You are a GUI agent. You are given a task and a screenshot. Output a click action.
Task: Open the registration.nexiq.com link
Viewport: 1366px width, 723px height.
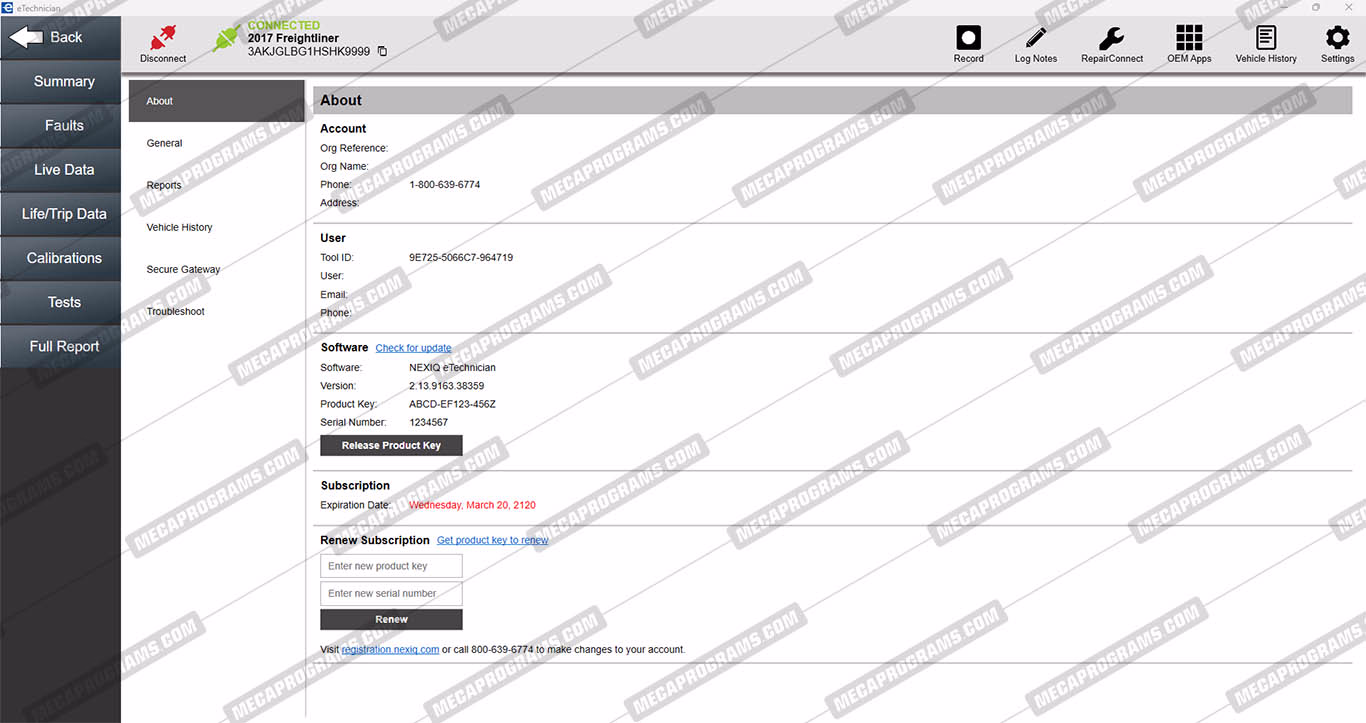[x=390, y=649]
